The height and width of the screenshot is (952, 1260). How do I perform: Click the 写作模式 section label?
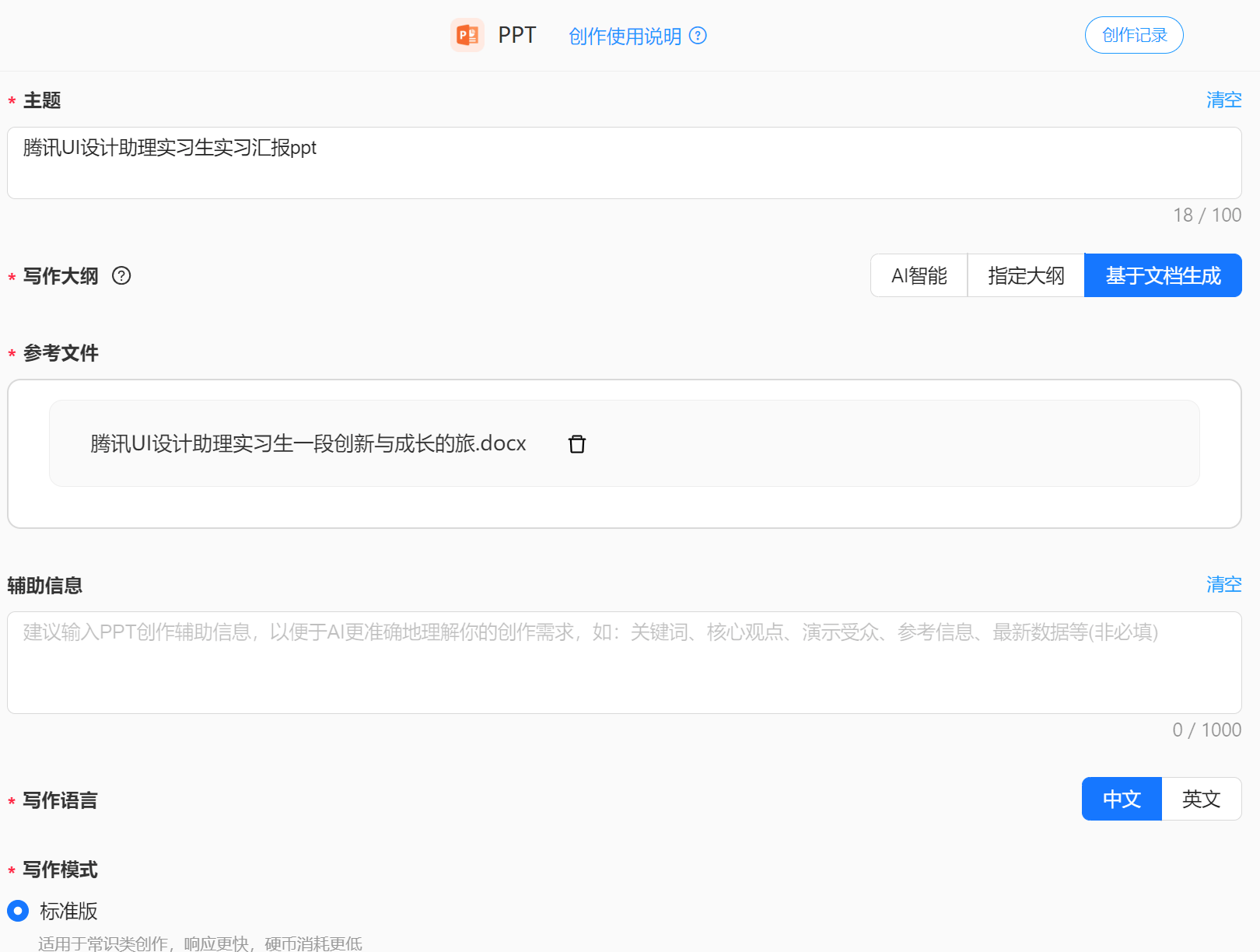(60, 870)
